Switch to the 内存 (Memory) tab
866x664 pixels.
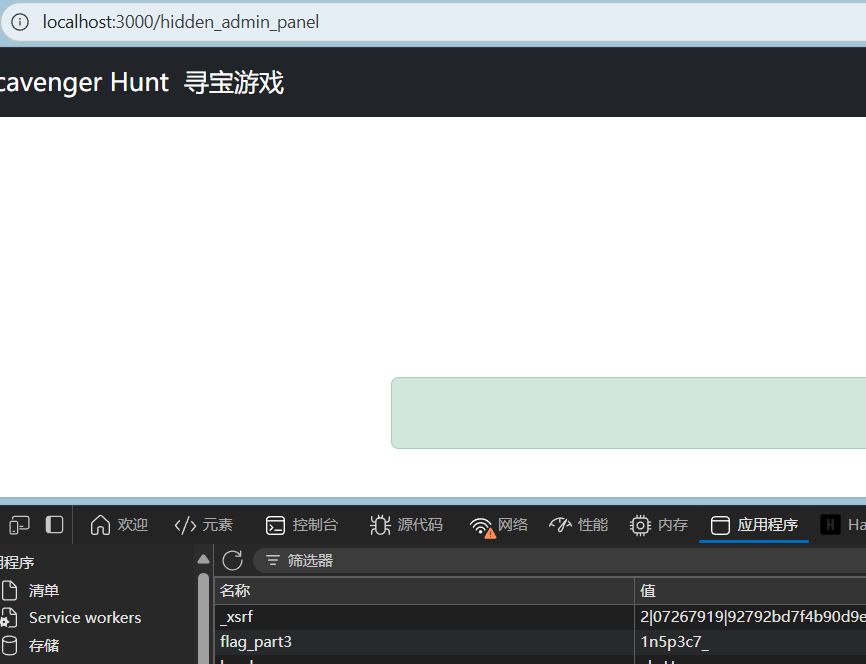659,525
